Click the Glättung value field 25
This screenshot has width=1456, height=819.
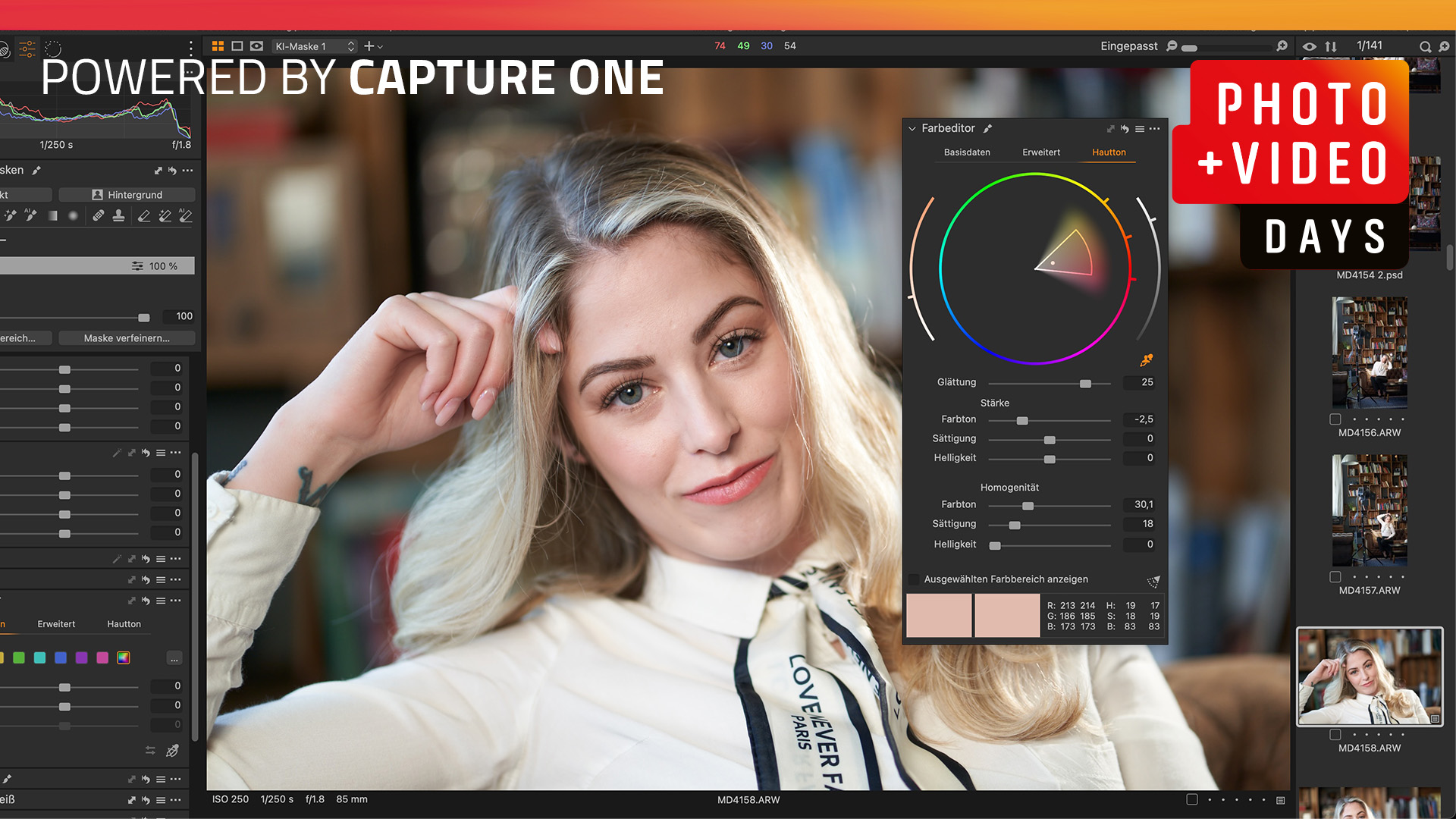(1140, 382)
